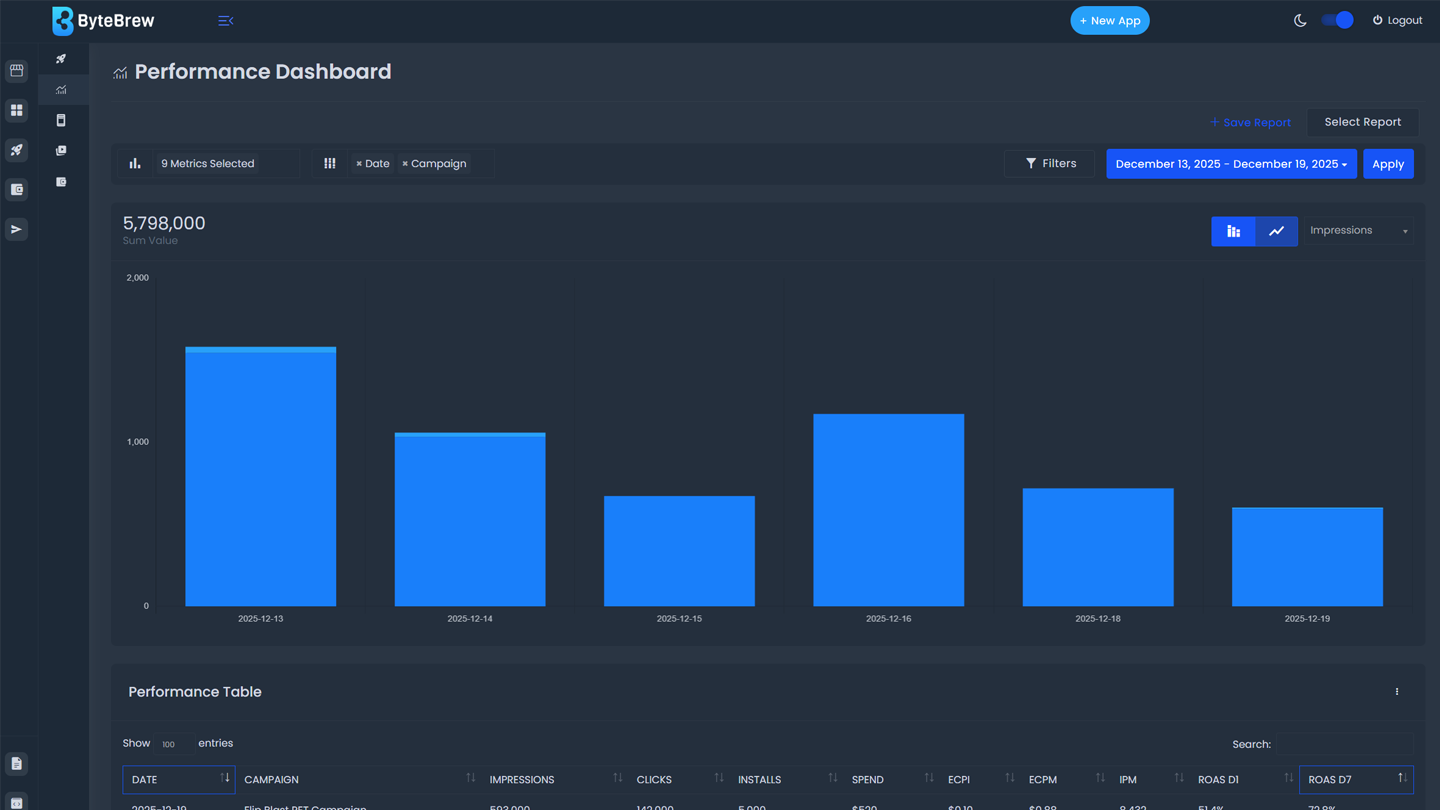Click the New App button
The image size is (1440, 810).
tap(1110, 20)
